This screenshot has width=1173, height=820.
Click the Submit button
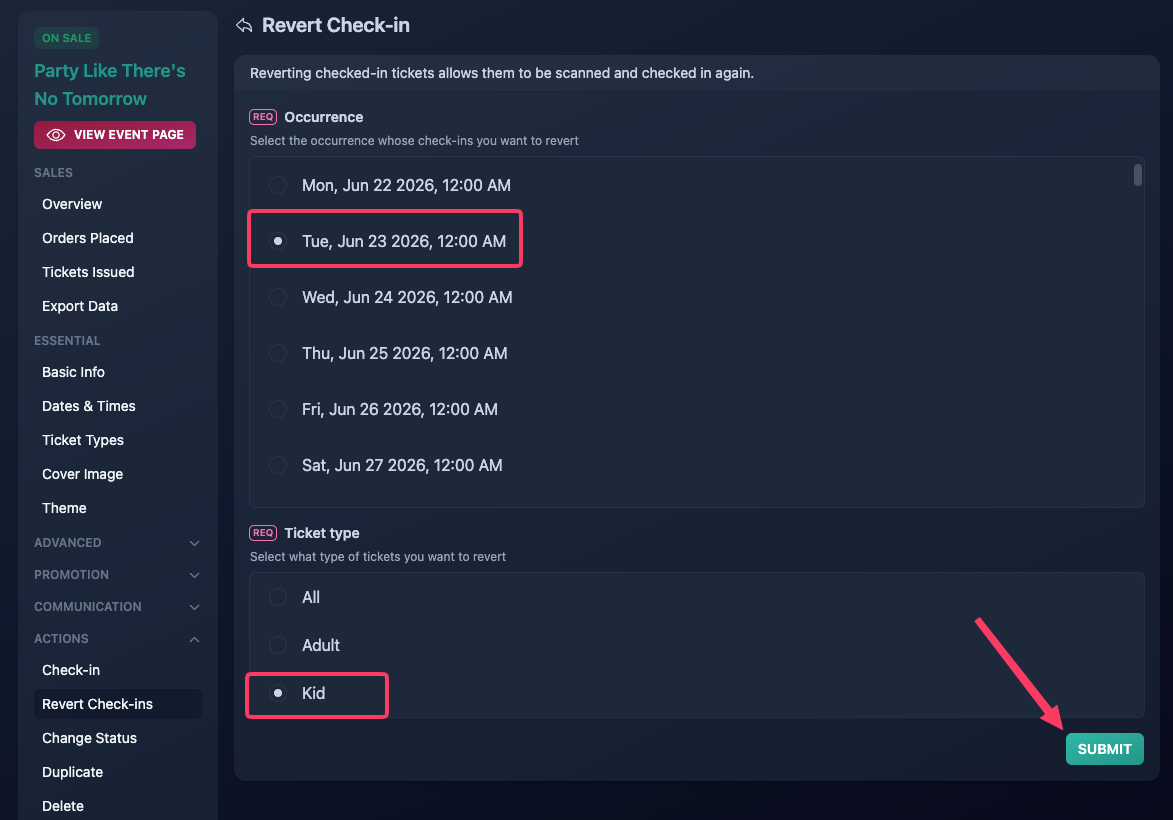[1104, 749]
